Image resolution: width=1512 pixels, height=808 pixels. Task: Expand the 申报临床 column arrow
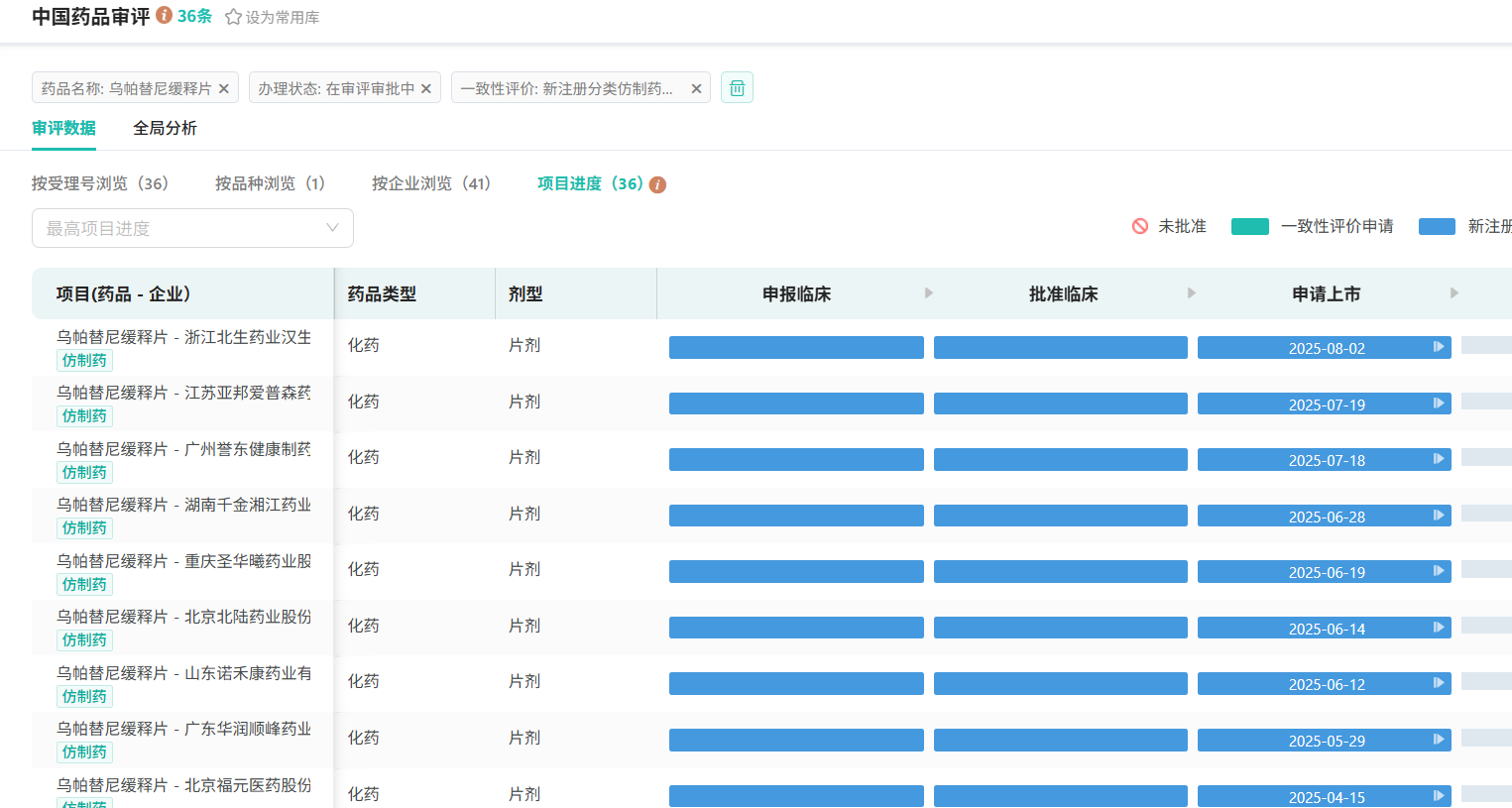[x=929, y=293]
